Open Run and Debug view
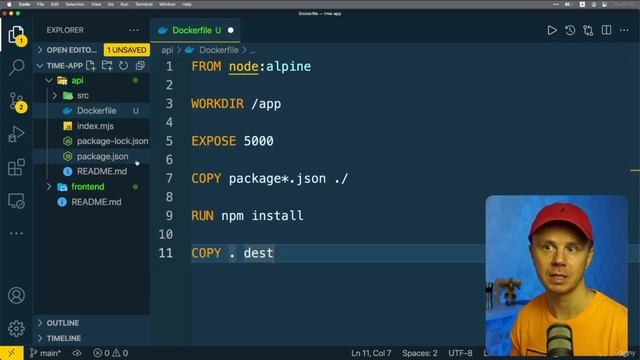 [16, 134]
